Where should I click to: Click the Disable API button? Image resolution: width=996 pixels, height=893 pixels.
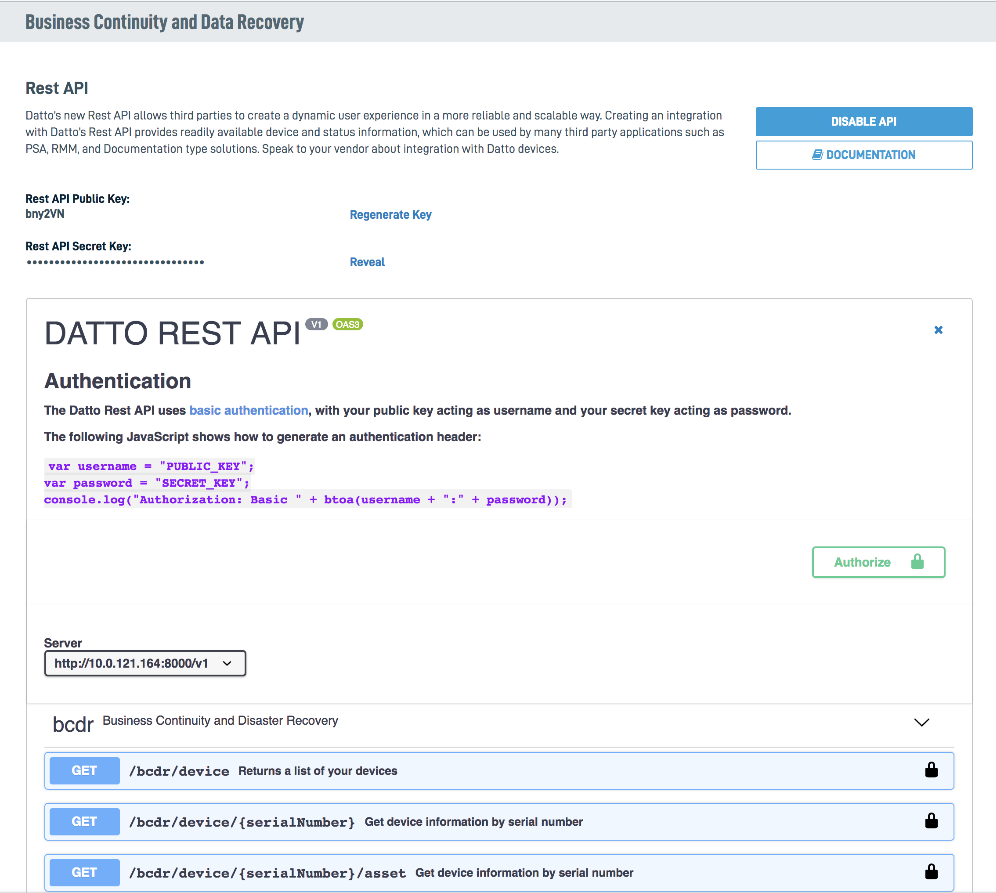863,120
